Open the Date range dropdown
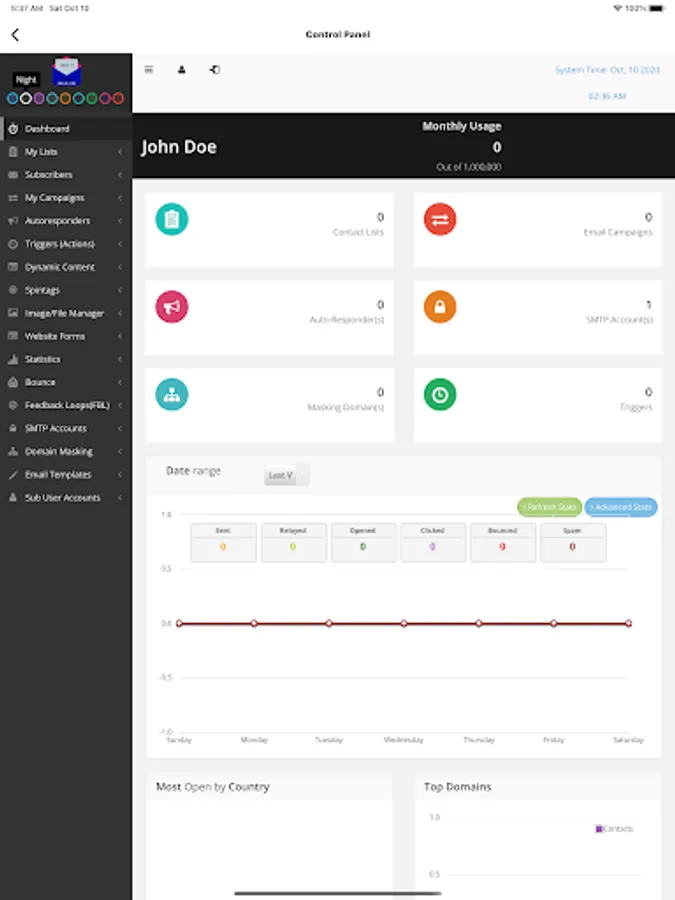Screen dimensions: 675x900 (286, 475)
